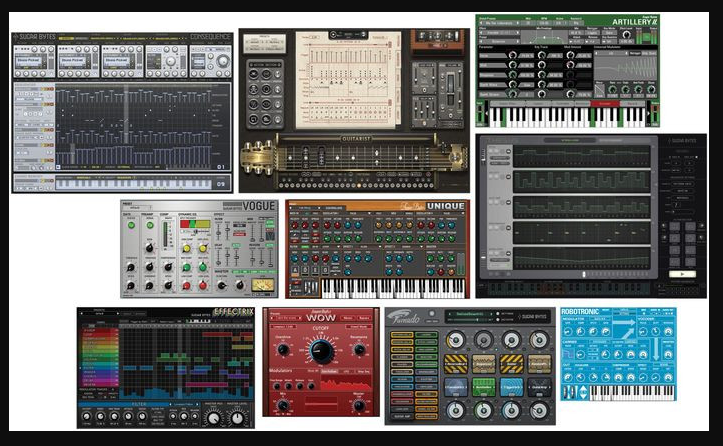
Task: Click the Consequence pattern number 01
Action: point(221,167)
